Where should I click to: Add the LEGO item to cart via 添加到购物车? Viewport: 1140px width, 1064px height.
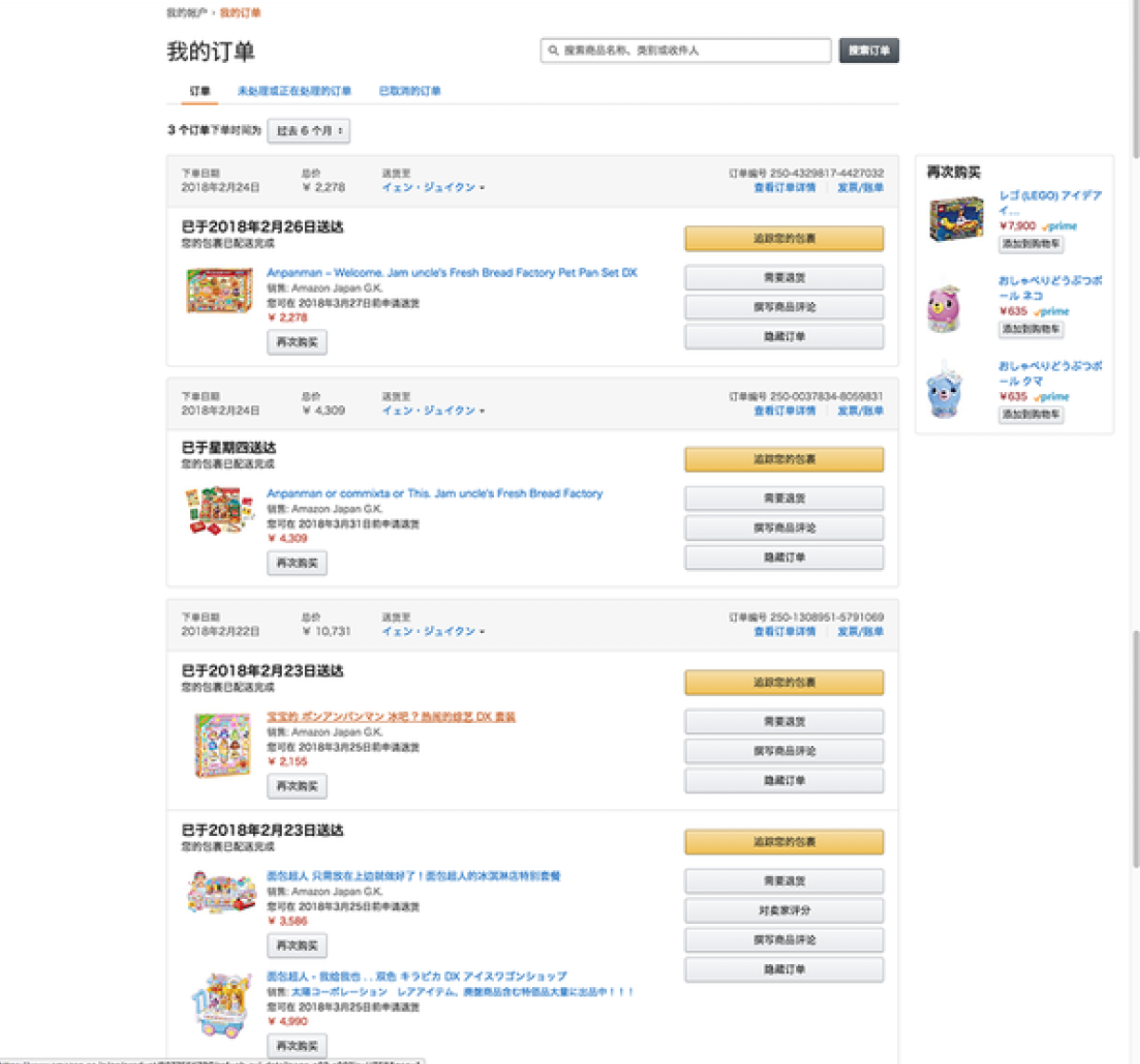tap(1031, 245)
